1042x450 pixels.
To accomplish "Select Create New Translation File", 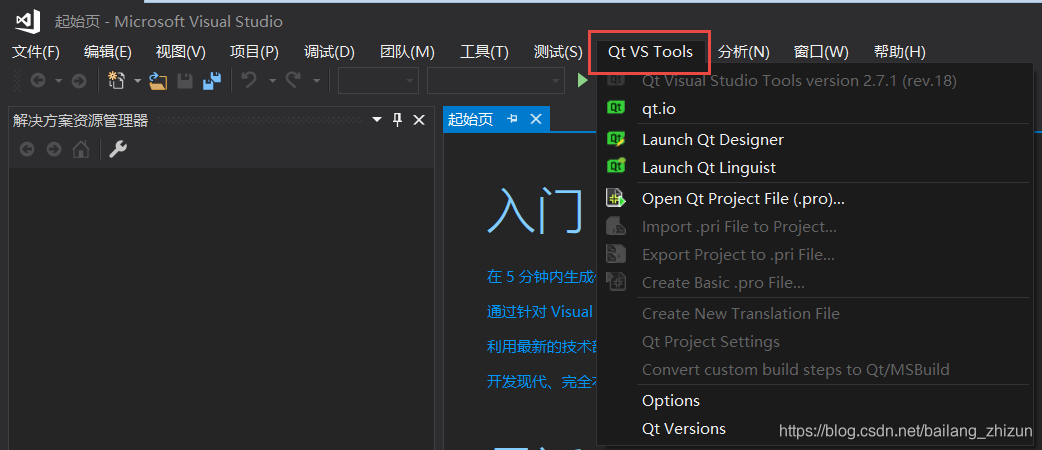I will [815, 314].
